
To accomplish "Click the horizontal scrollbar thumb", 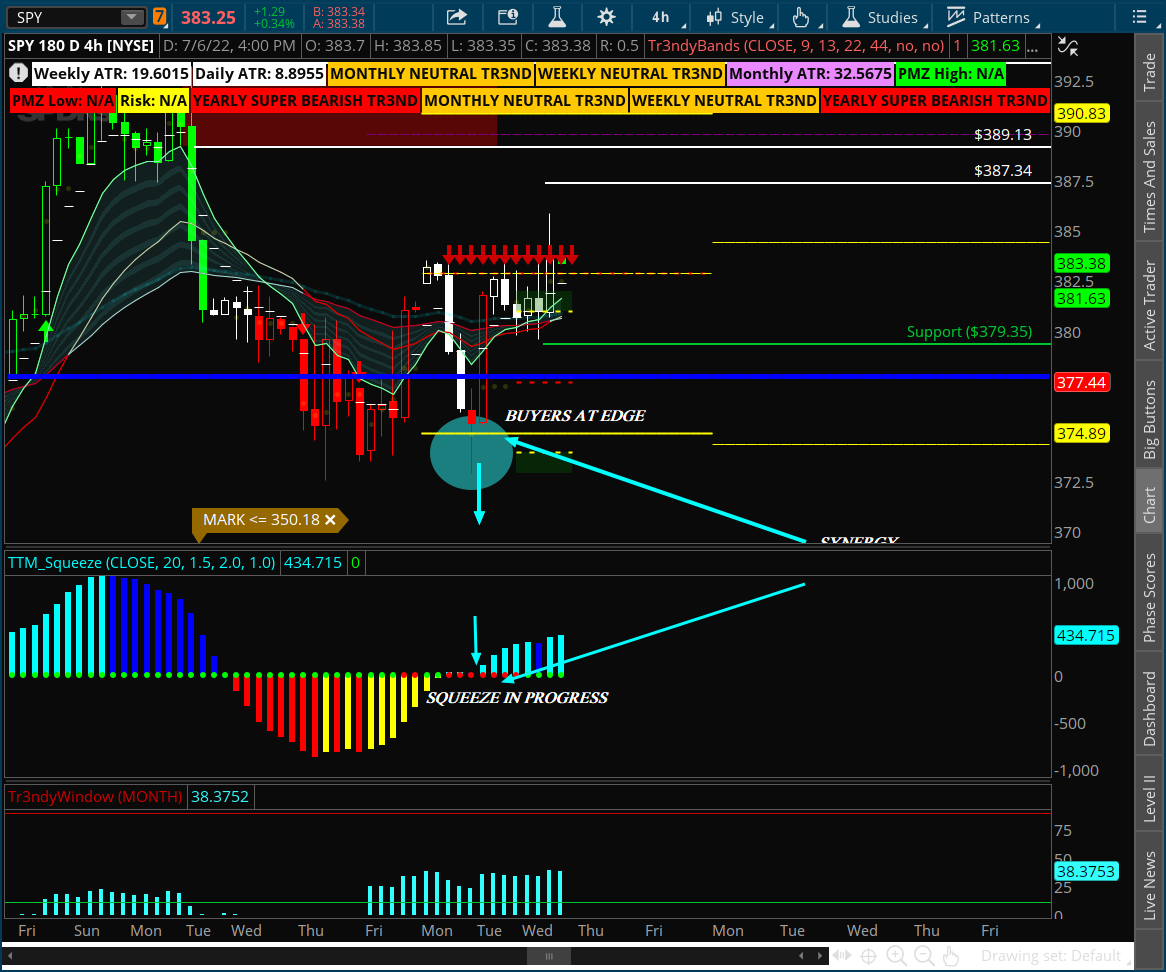I will coord(549,956).
